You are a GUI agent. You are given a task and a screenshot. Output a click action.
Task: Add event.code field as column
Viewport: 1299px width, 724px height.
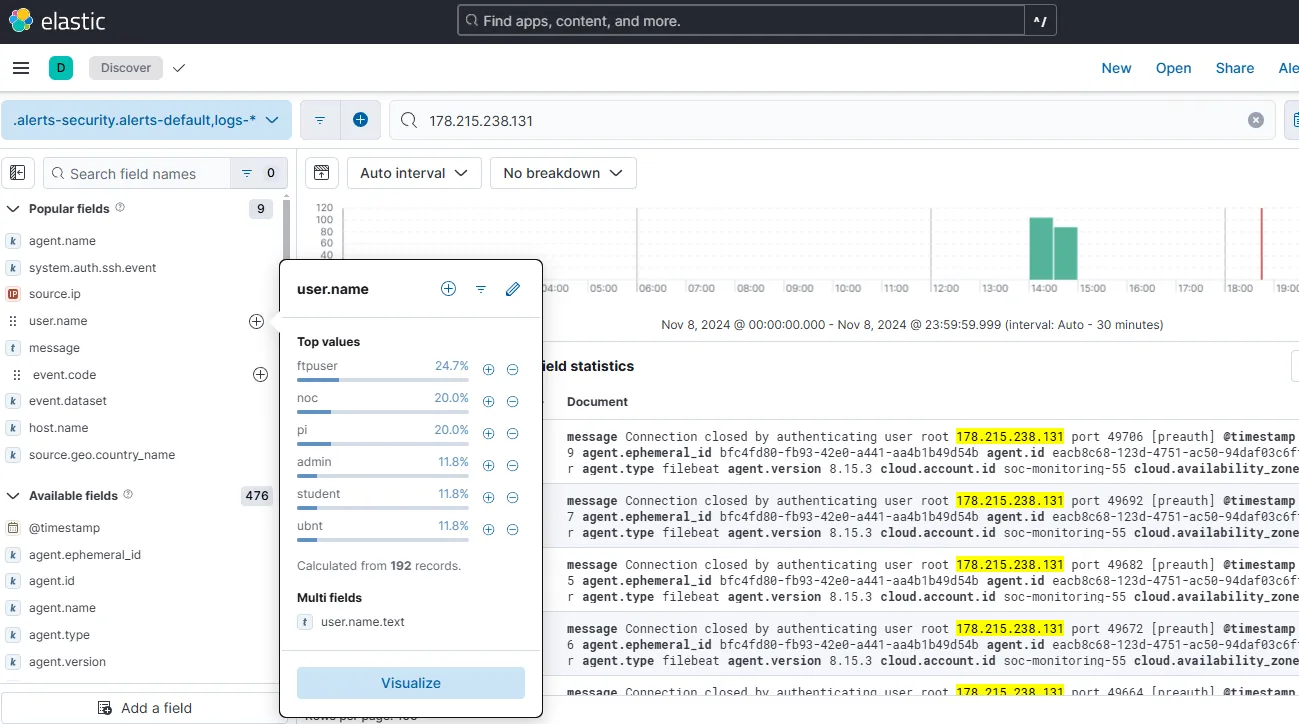tap(260, 374)
